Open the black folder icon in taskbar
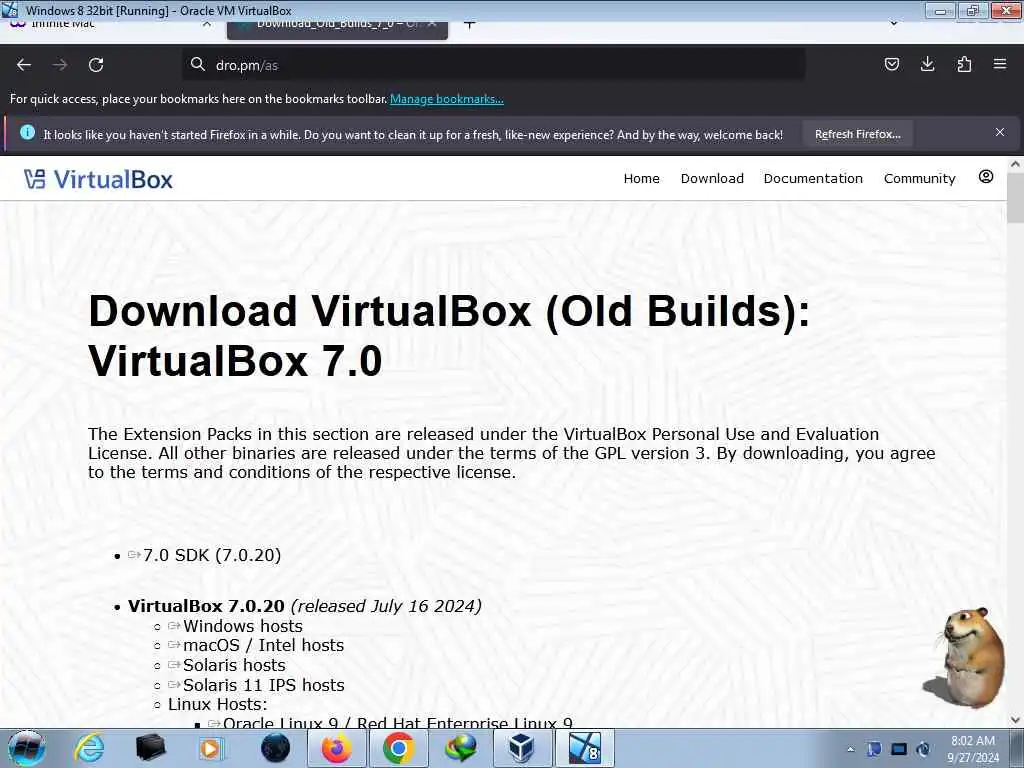Viewport: 1024px width, 768px height. point(150,748)
